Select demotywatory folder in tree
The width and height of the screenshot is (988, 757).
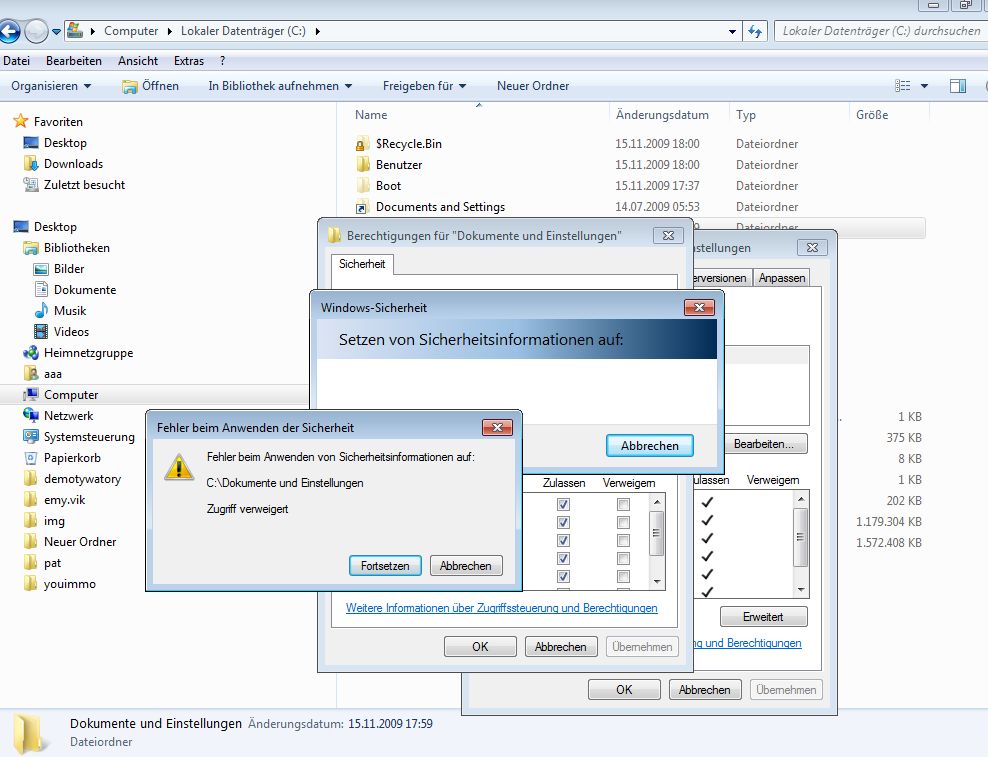point(82,478)
